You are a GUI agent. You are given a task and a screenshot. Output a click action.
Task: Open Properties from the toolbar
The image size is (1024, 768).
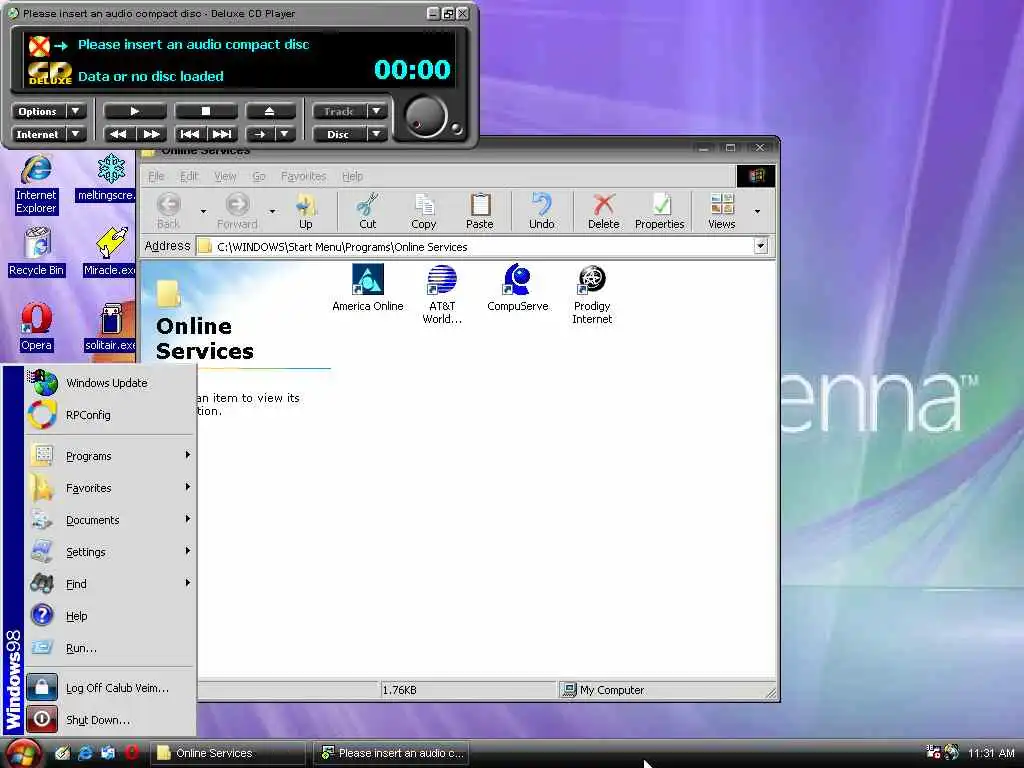point(660,211)
